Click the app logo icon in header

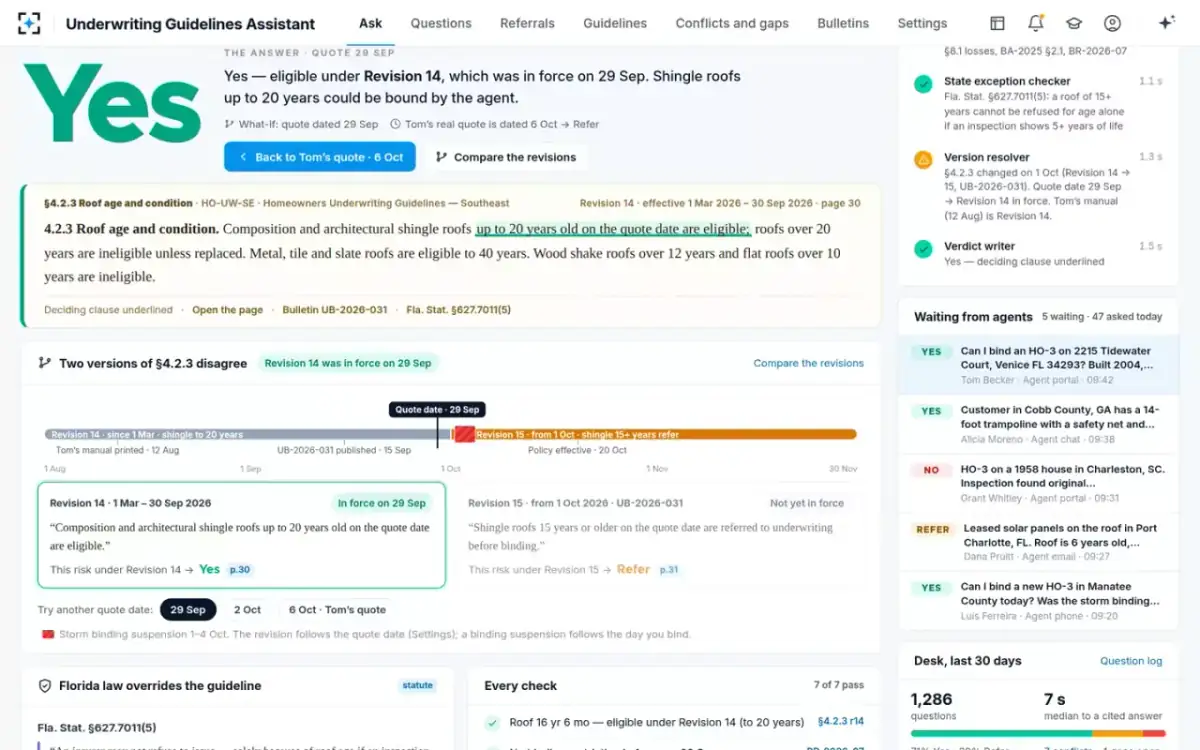coord(29,23)
